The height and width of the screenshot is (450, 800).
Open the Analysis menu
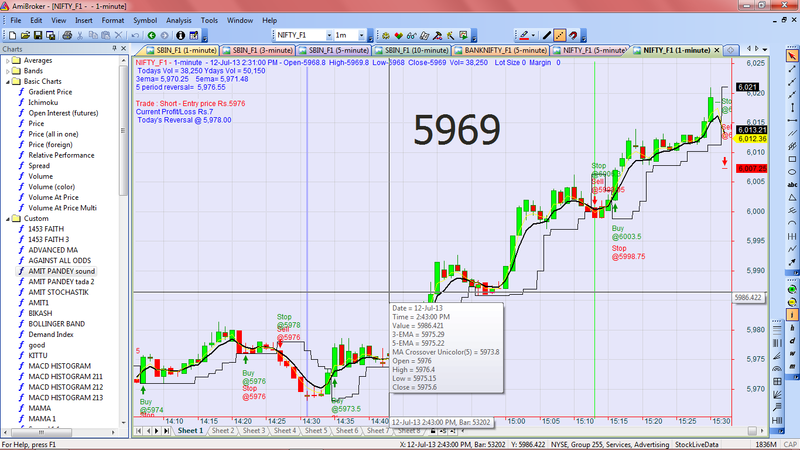click(179, 20)
